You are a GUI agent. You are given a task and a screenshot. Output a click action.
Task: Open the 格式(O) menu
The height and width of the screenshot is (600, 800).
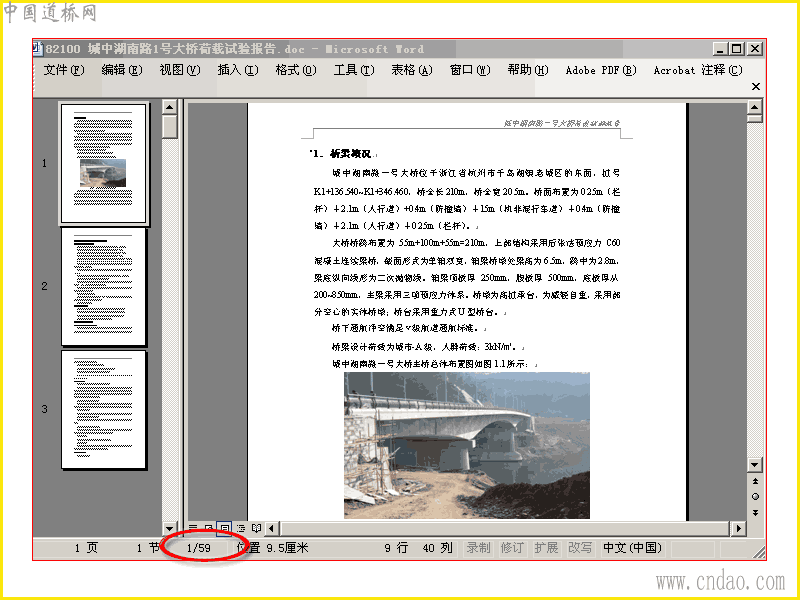point(295,70)
